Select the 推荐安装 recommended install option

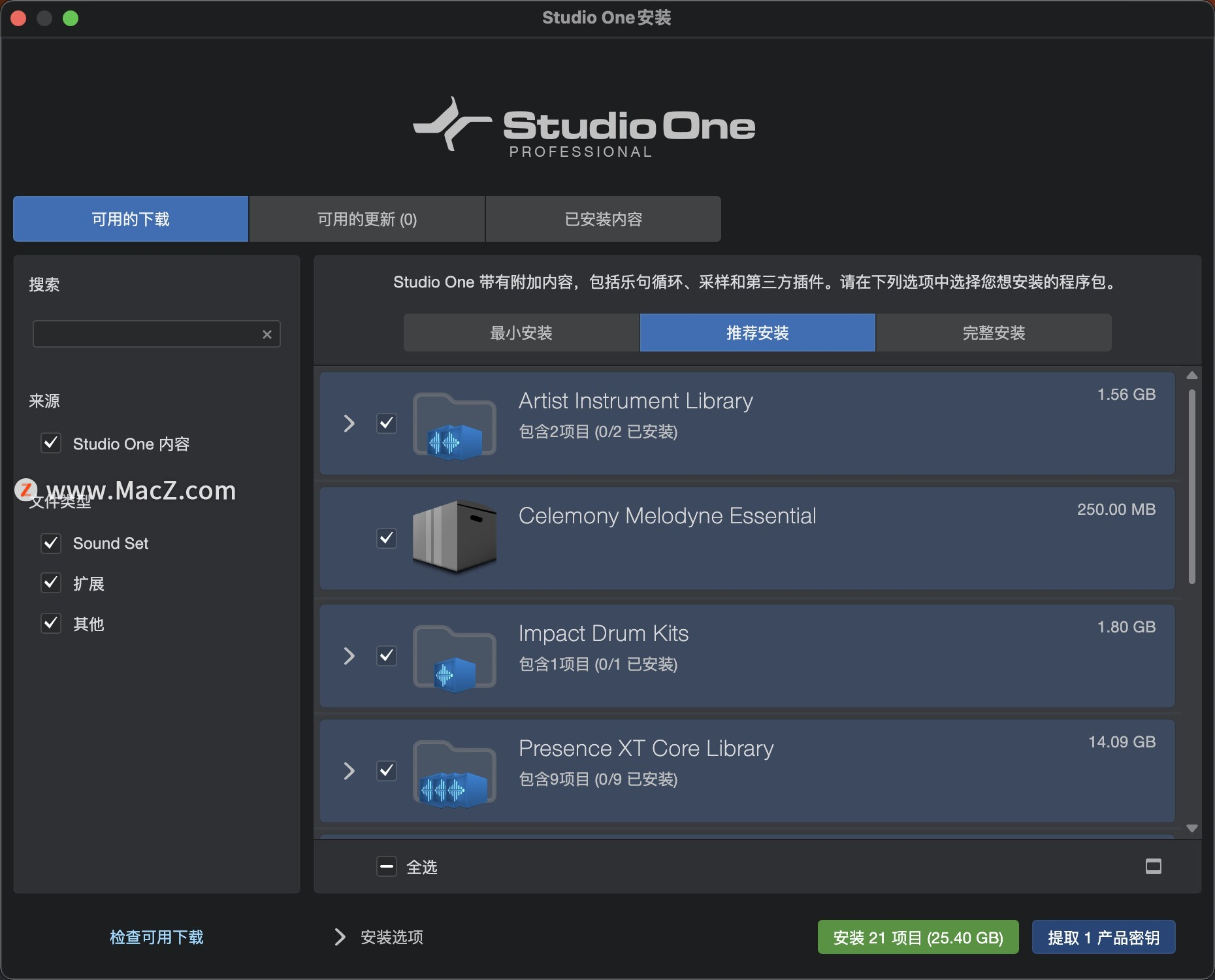(x=758, y=333)
